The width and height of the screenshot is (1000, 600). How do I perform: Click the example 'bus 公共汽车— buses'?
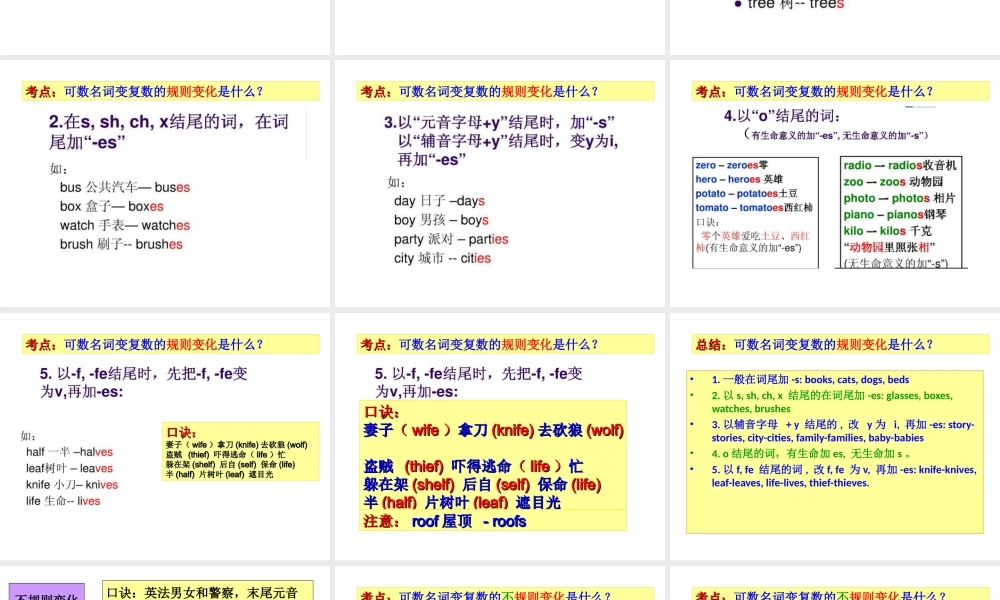[x=125, y=187]
